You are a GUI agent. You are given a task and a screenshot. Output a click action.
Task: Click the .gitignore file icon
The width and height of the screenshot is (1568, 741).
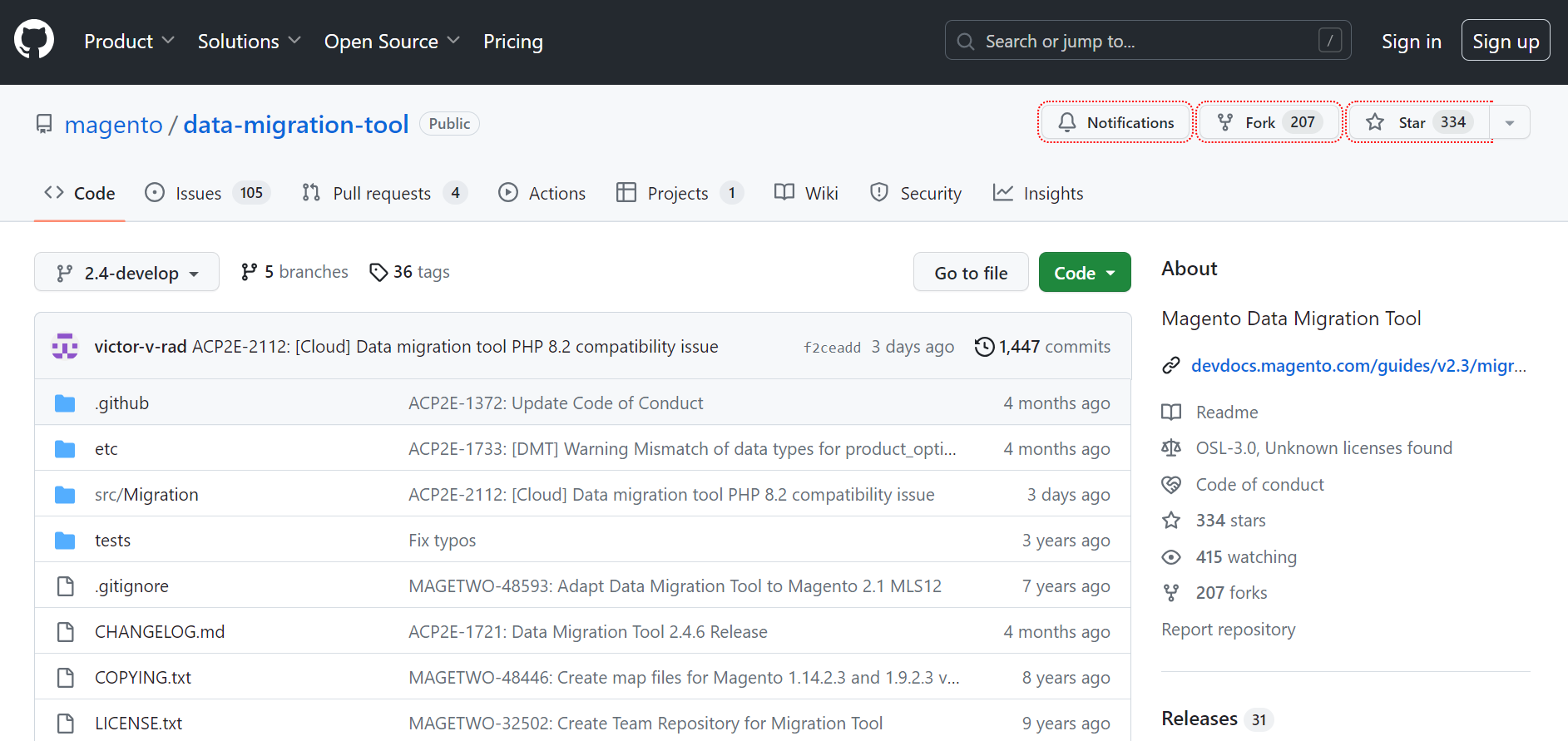click(x=65, y=586)
